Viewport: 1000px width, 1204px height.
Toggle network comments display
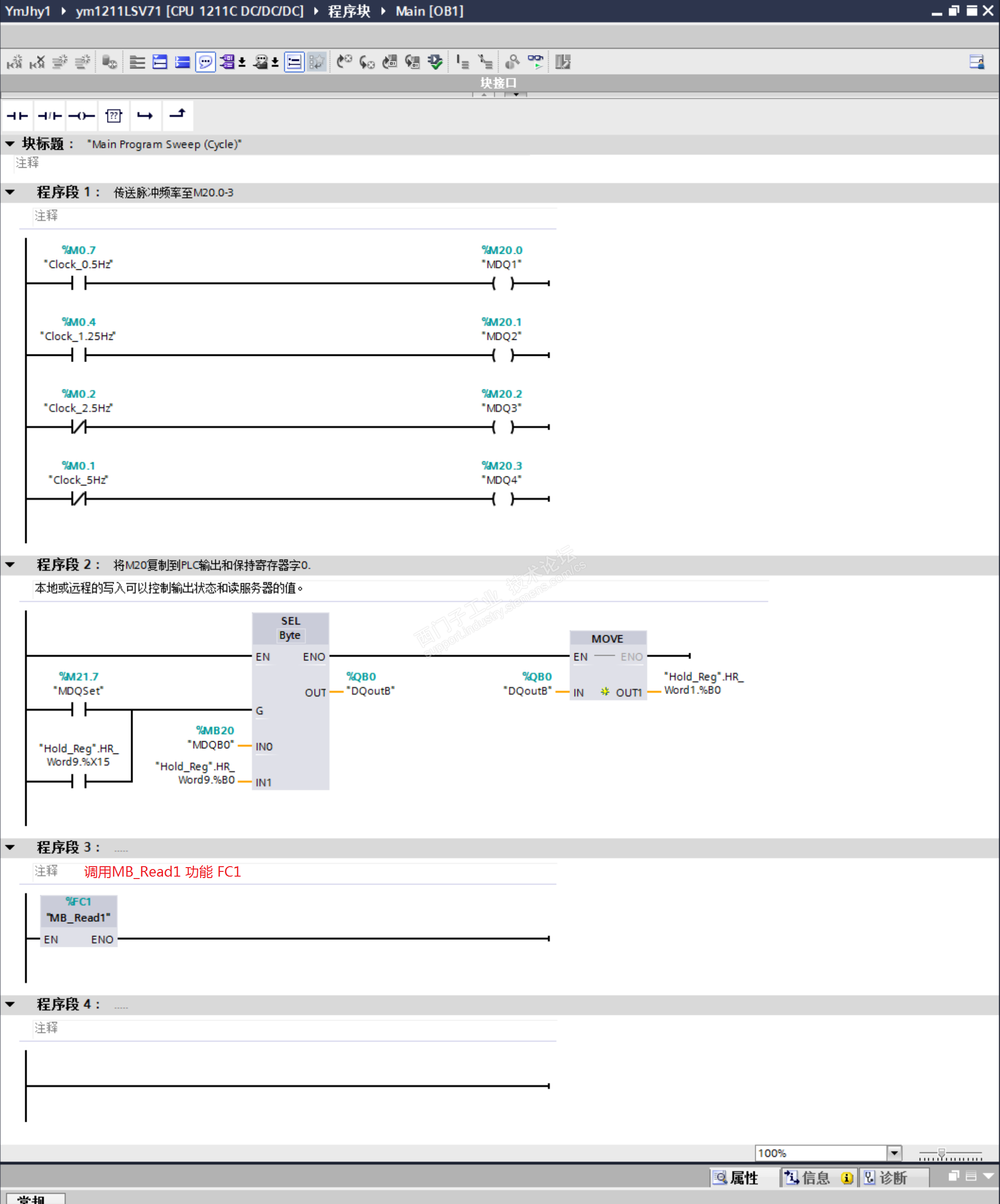click(205, 61)
